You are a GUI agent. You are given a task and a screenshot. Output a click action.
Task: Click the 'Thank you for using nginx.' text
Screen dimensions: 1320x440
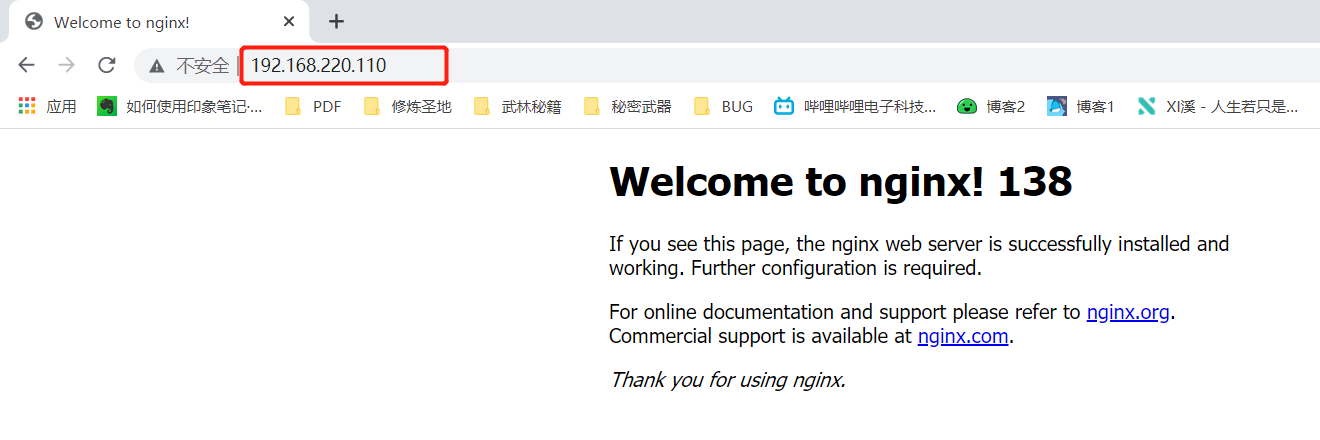tap(728, 380)
